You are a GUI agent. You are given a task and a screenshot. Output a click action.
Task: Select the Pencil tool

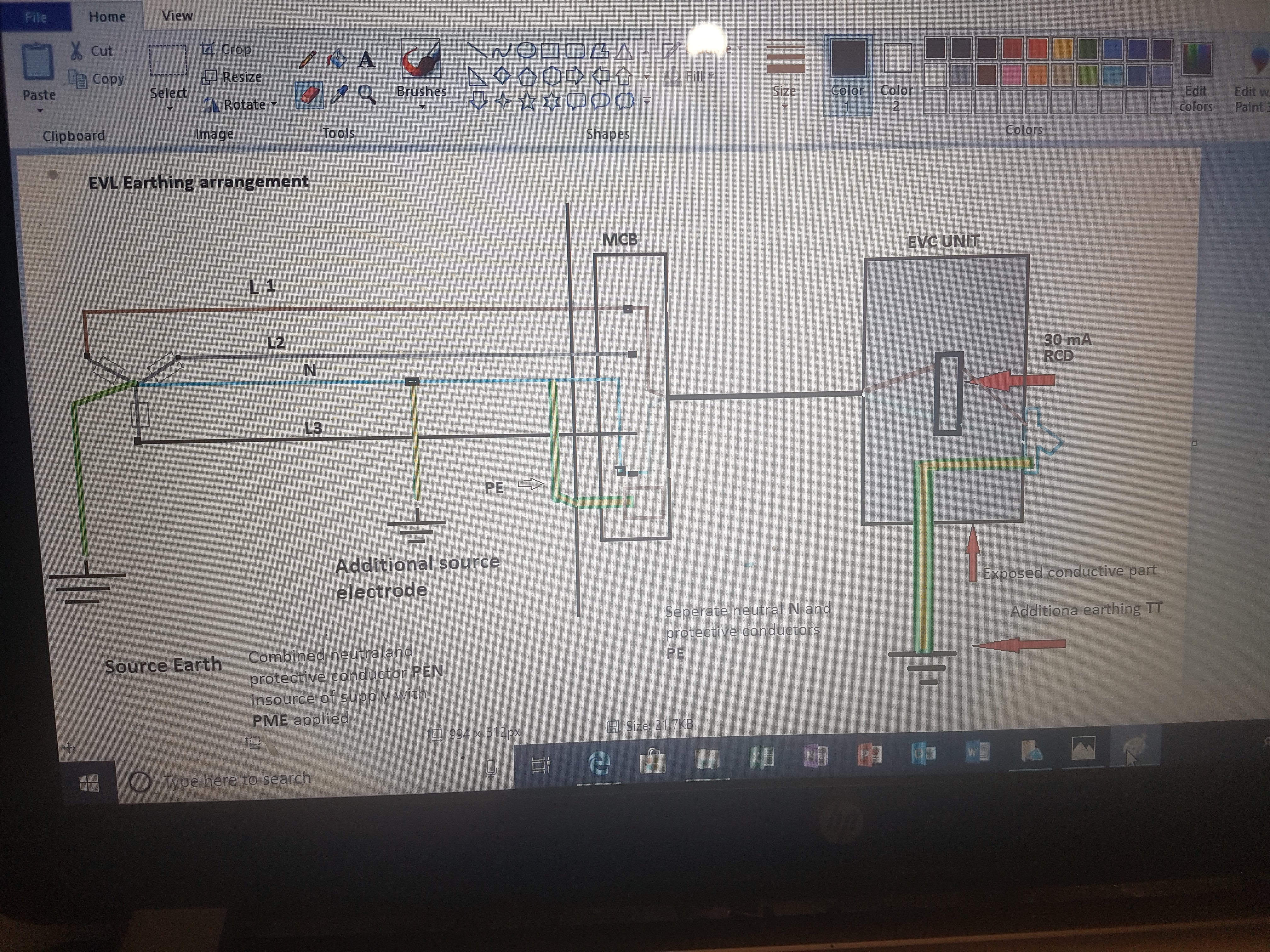point(308,60)
